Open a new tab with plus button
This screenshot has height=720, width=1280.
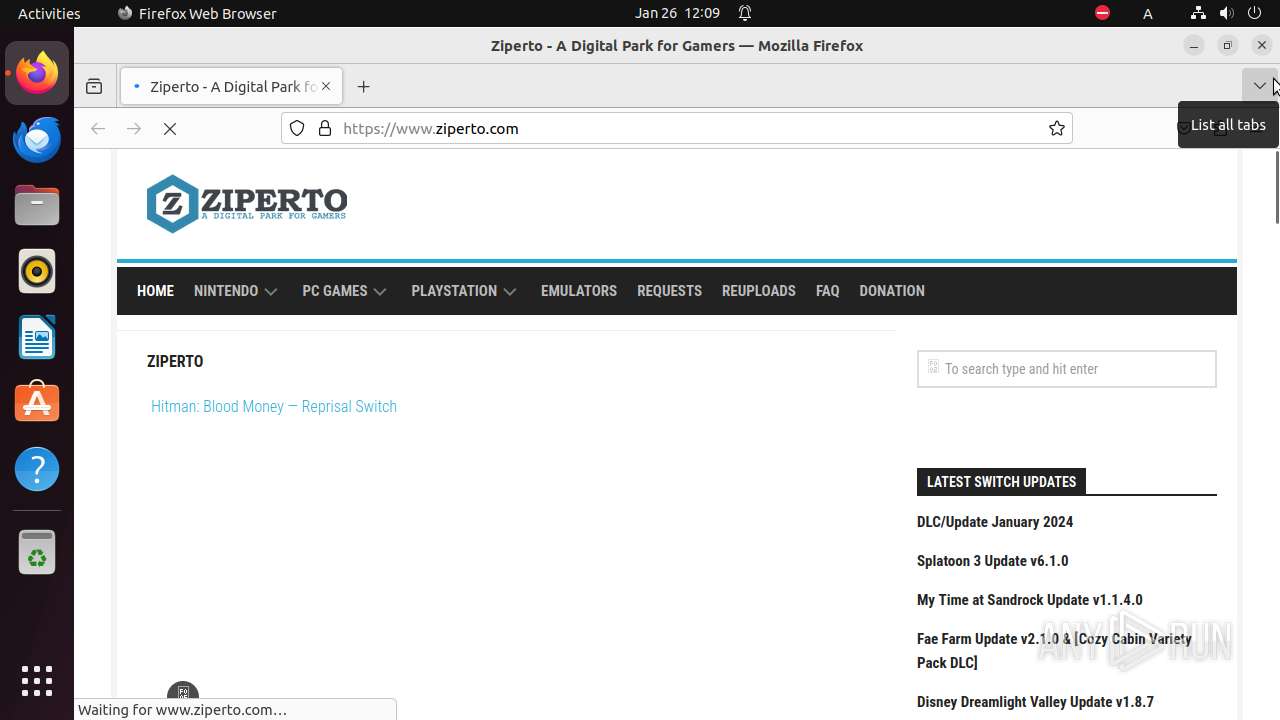(x=363, y=87)
